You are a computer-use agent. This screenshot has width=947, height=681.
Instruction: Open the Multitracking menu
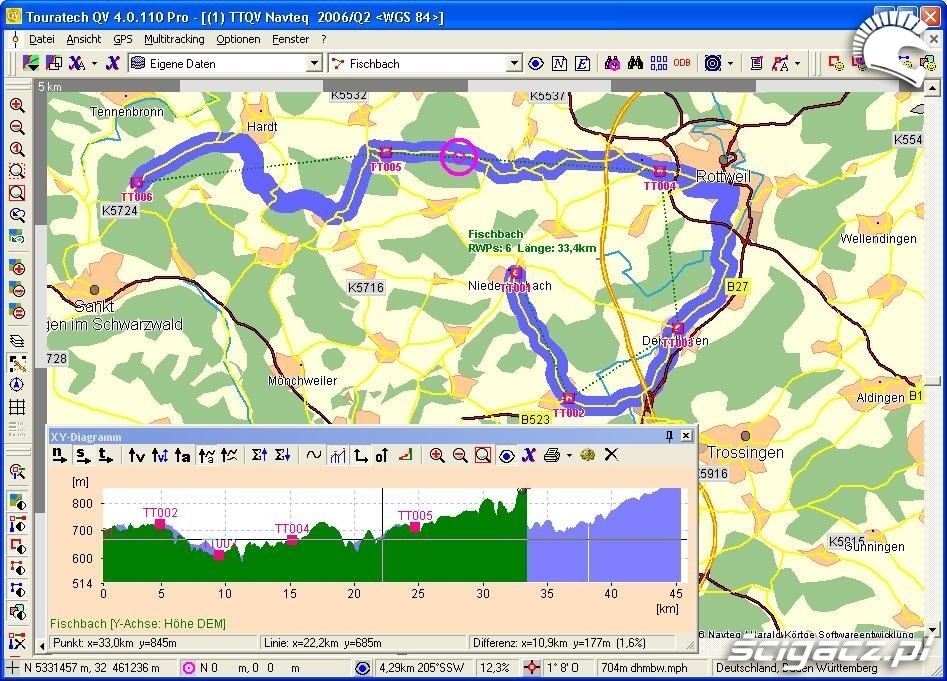tap(173, 39)
